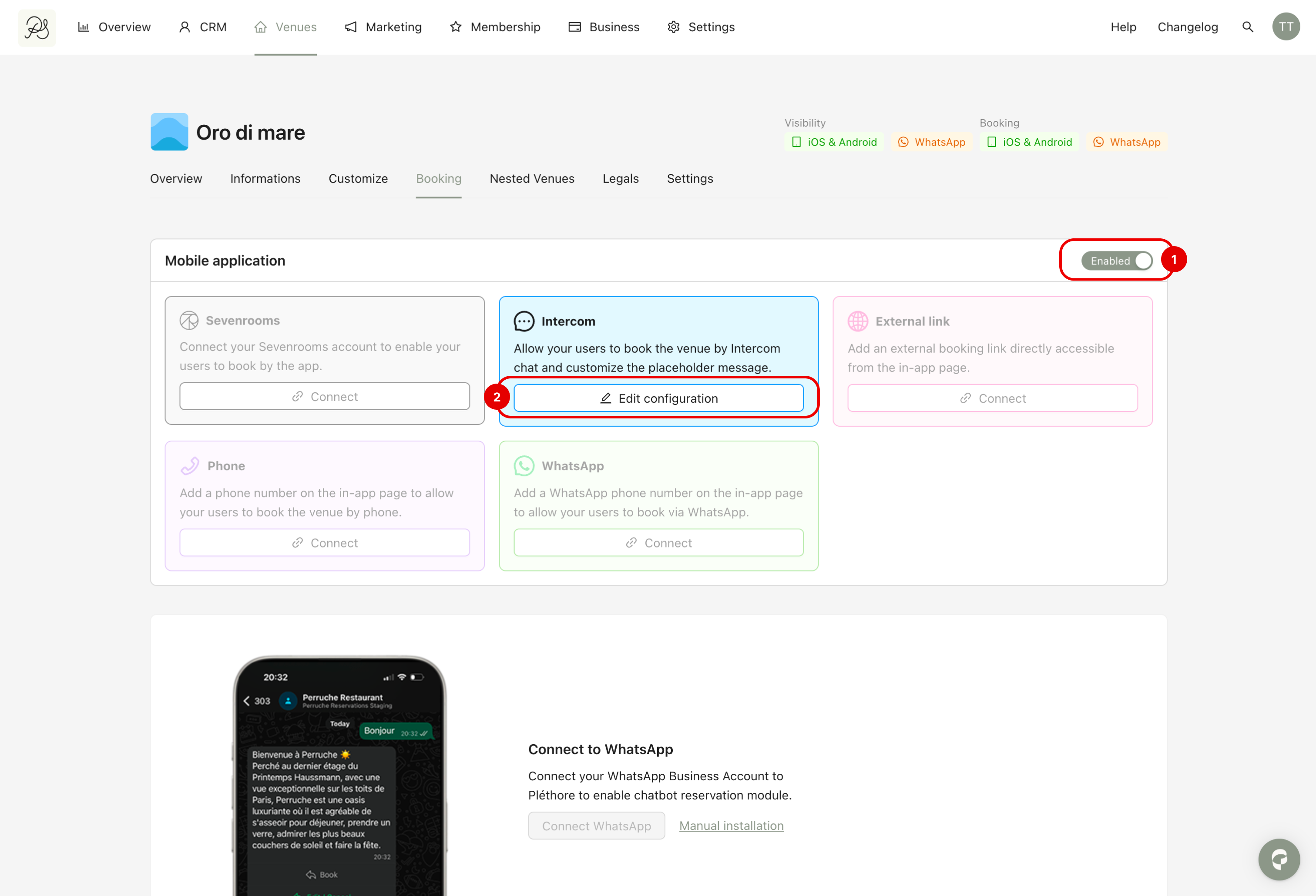This screenshot has height=896, width=1316.
Task: Click Edit configuration for Intercom
Action: pyautogui.click(x=658, y=398)
